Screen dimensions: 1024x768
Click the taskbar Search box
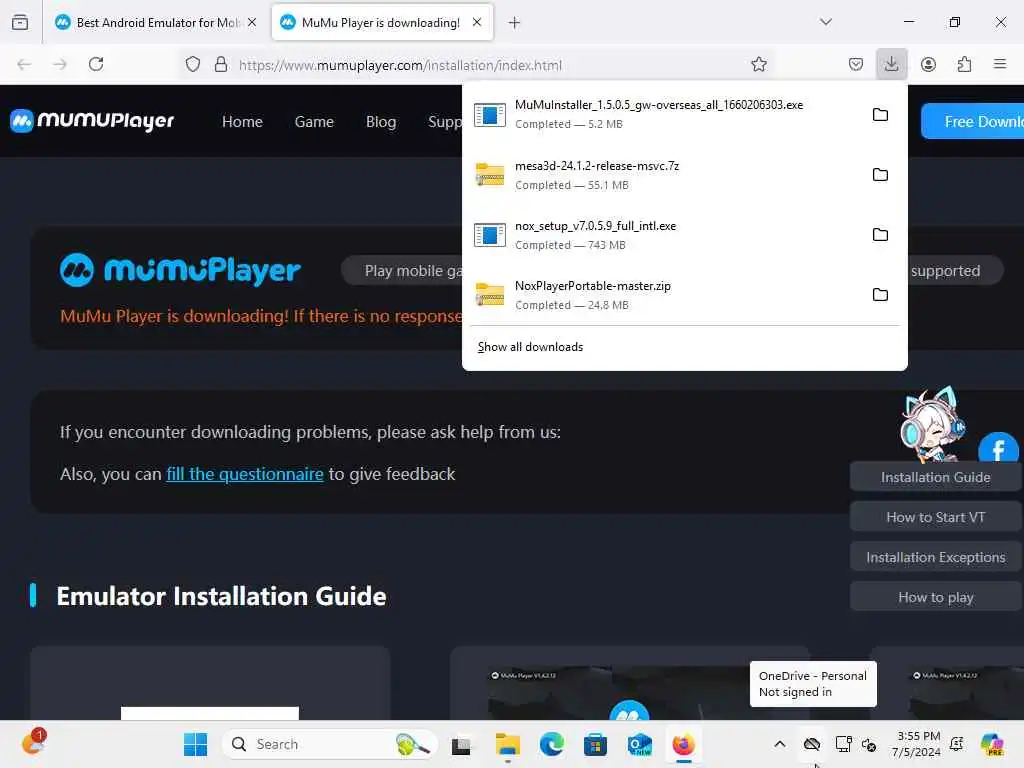(330, 744)
